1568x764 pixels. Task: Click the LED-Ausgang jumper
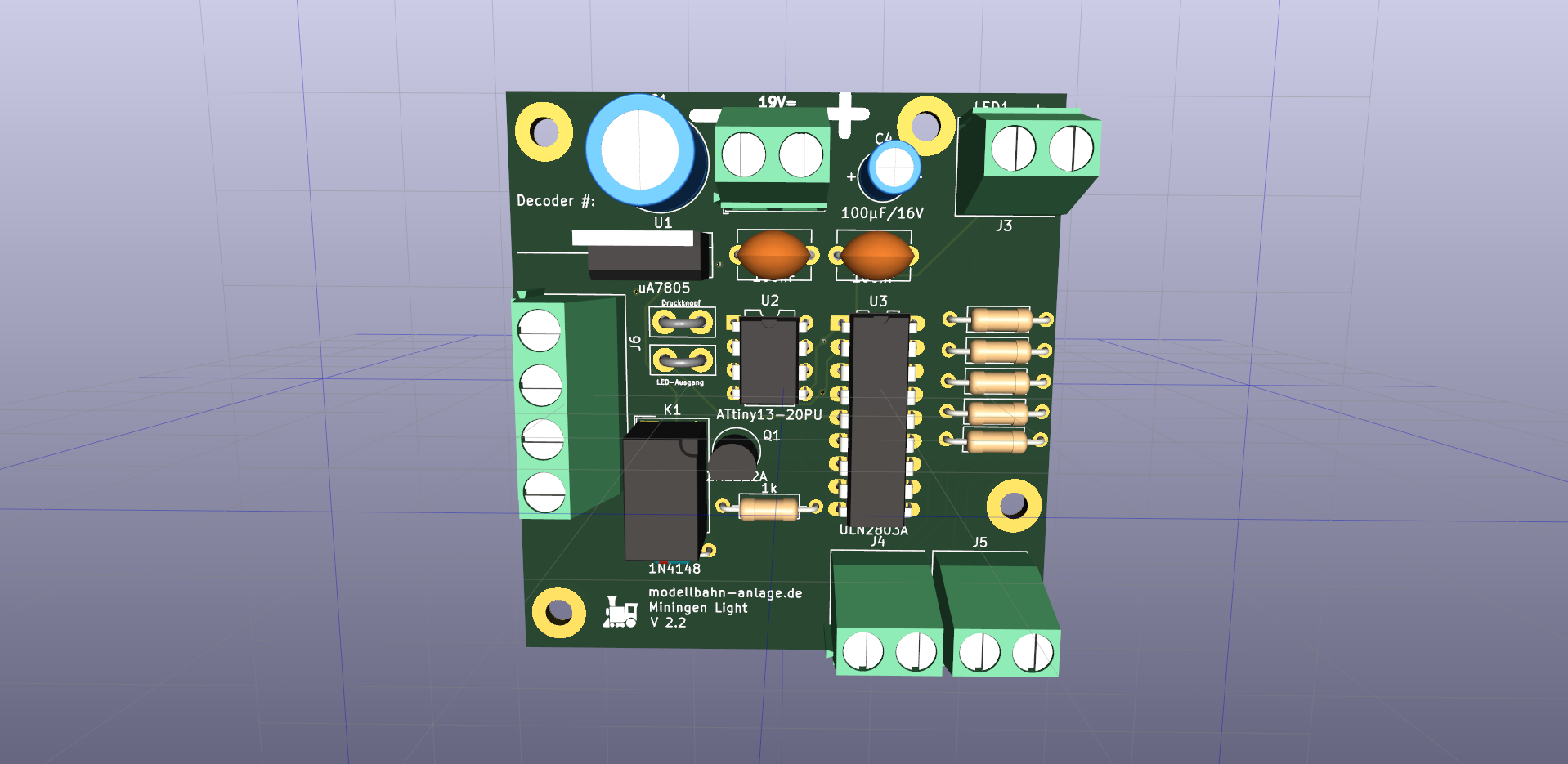point(682,360)
